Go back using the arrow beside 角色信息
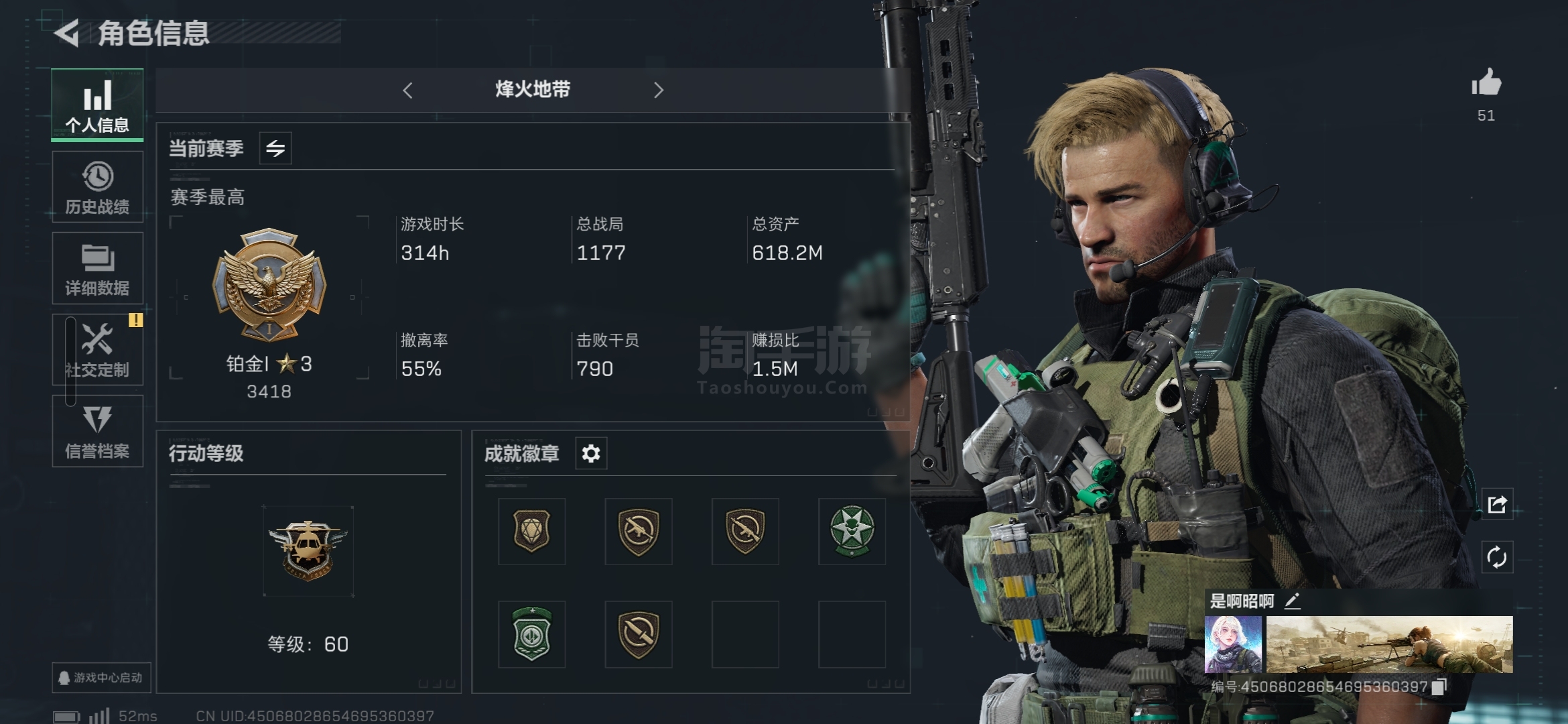Screen dimensions: 1568x724 pos(67,33)
